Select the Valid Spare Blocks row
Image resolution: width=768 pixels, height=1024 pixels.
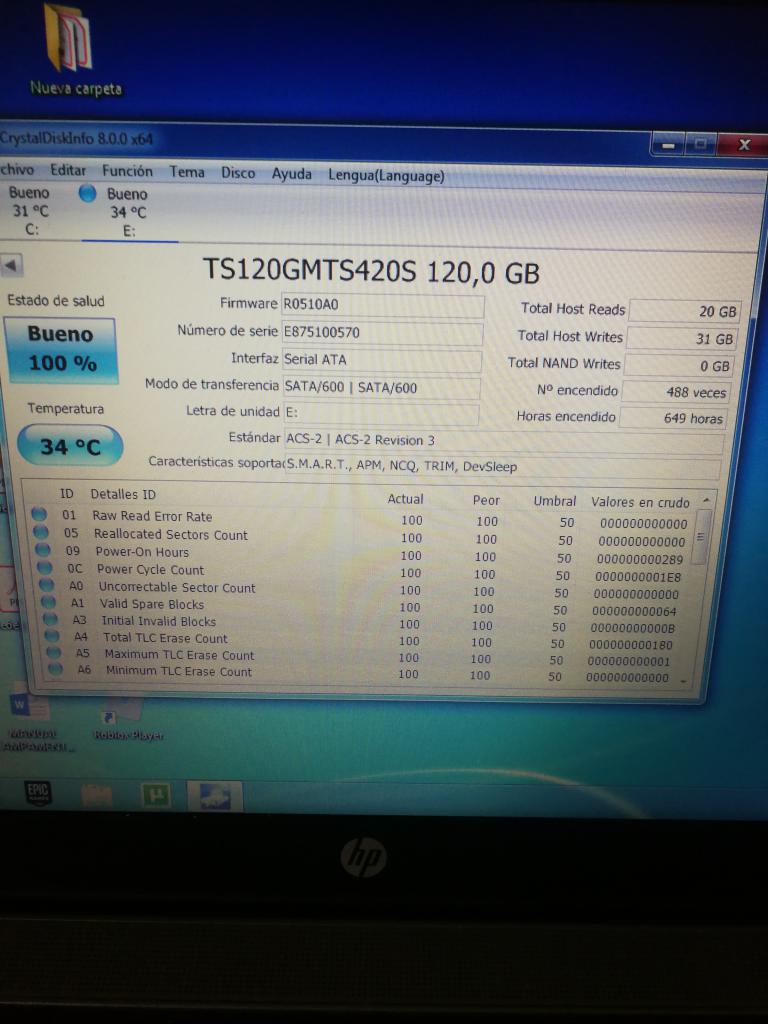pos(360,607)
